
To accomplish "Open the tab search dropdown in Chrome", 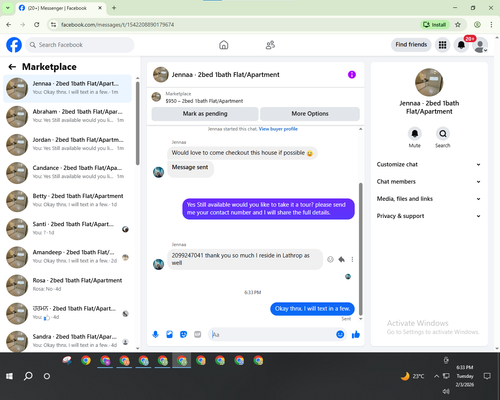I will (x=7, y=8).
